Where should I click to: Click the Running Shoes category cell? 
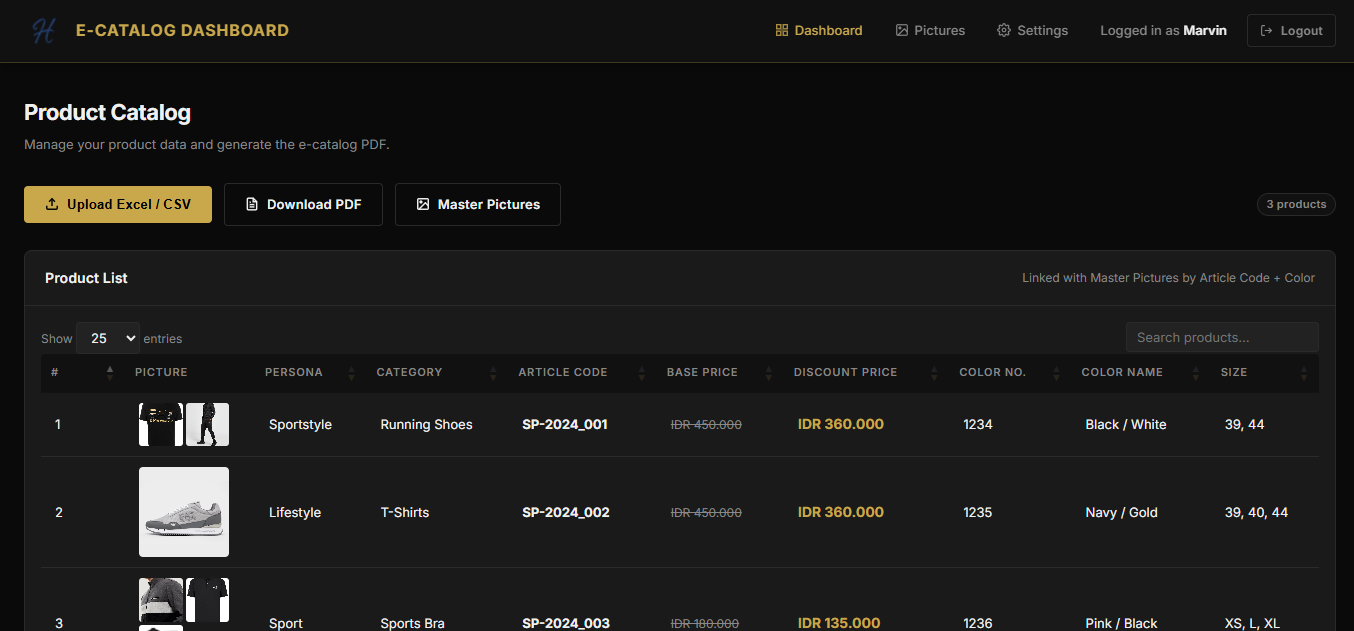[427, 424]
